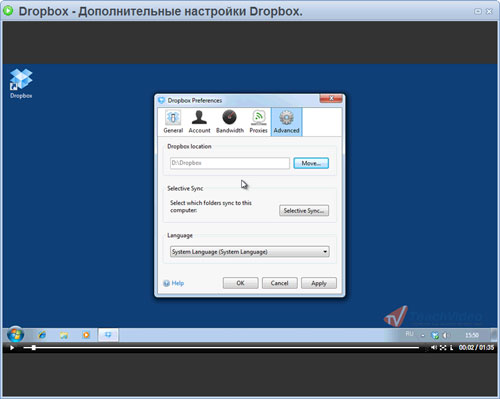Expand the Language dropdown

(x=250, y=252)
